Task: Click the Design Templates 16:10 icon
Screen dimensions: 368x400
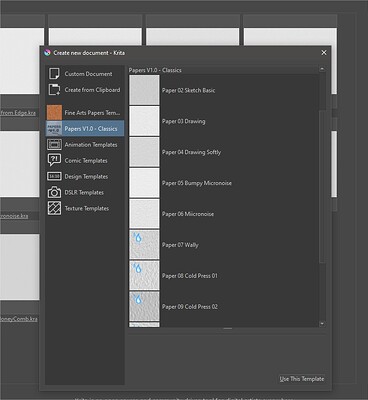Action: (x=54, y=176)
